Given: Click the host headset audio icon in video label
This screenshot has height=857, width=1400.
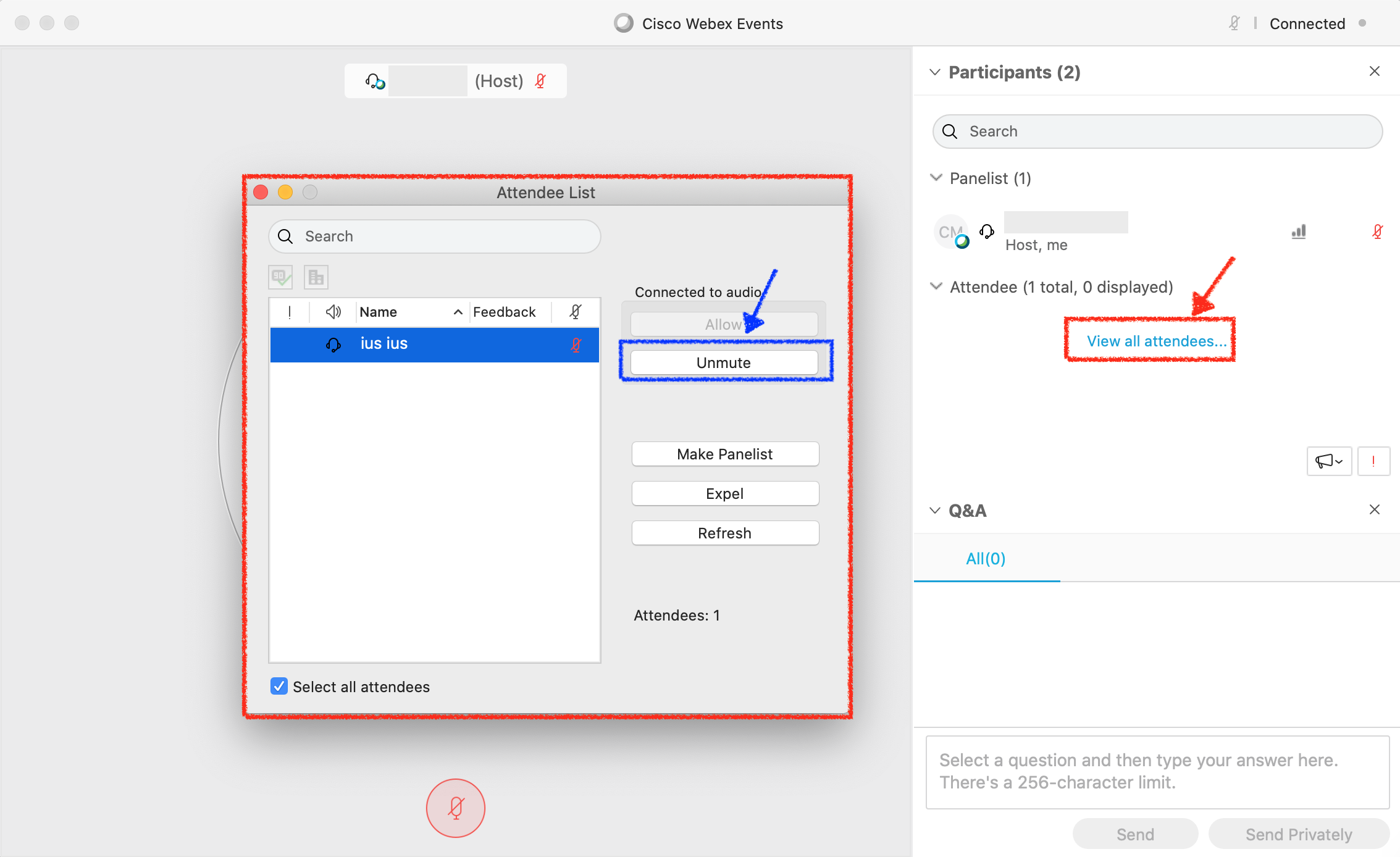Looking at the screenshot, I should pyautogui.click(x=375, y=81).
